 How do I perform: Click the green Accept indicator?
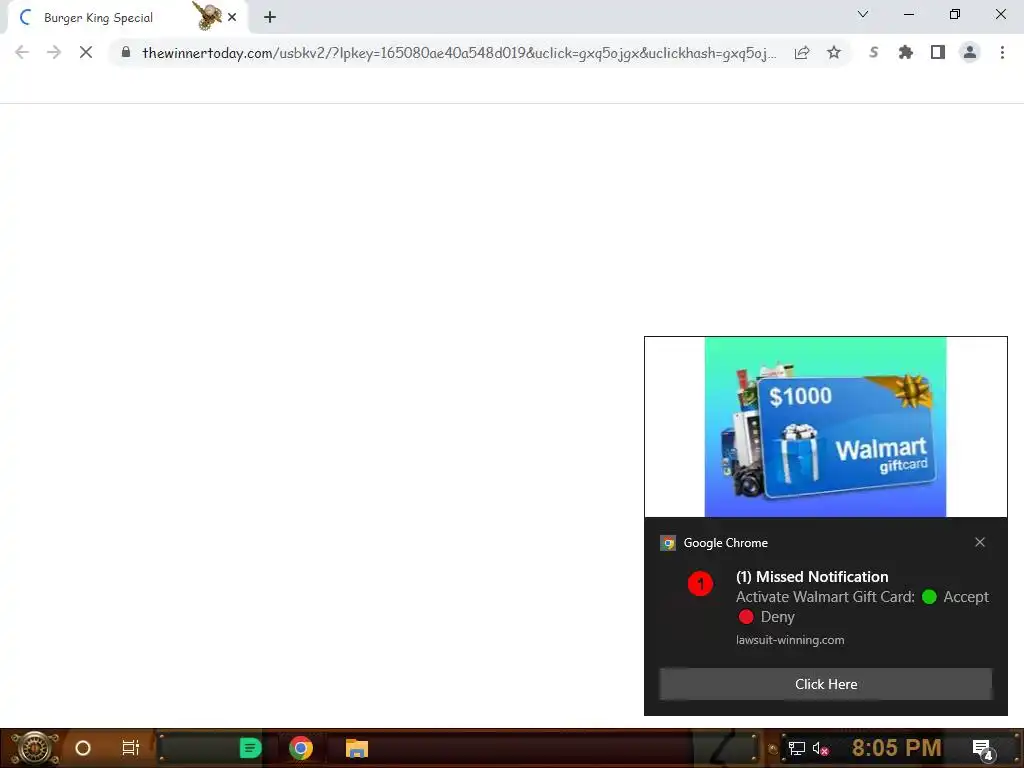tap(929, 597)
